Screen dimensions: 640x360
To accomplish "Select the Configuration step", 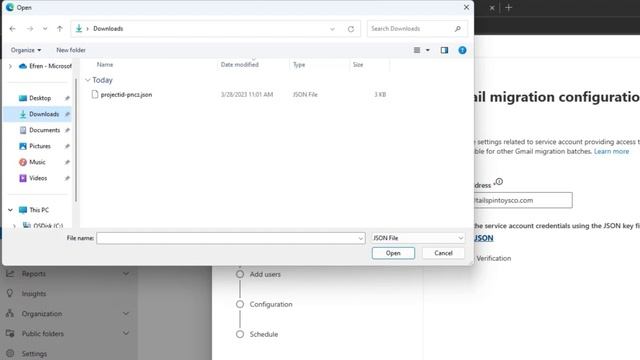I will pyautogui.click(x=271, y=304).
